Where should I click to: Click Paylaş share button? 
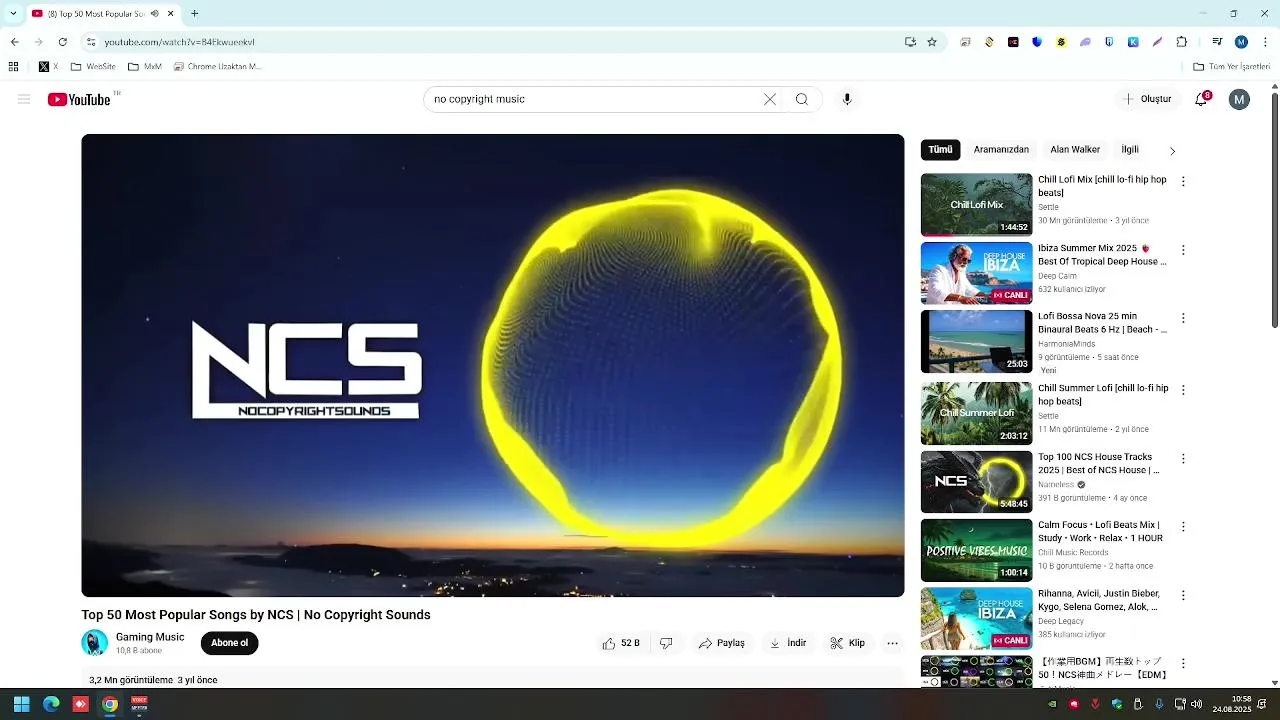point(722,643)
